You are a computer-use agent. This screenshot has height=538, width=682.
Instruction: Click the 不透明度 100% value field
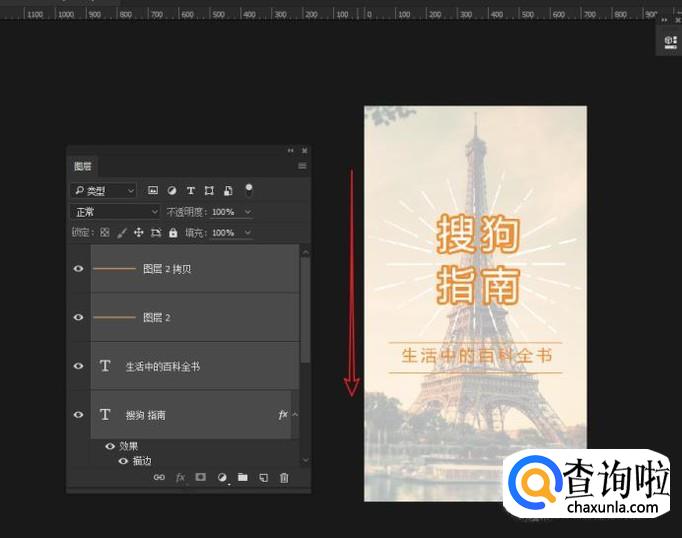[x=223, y=212]
